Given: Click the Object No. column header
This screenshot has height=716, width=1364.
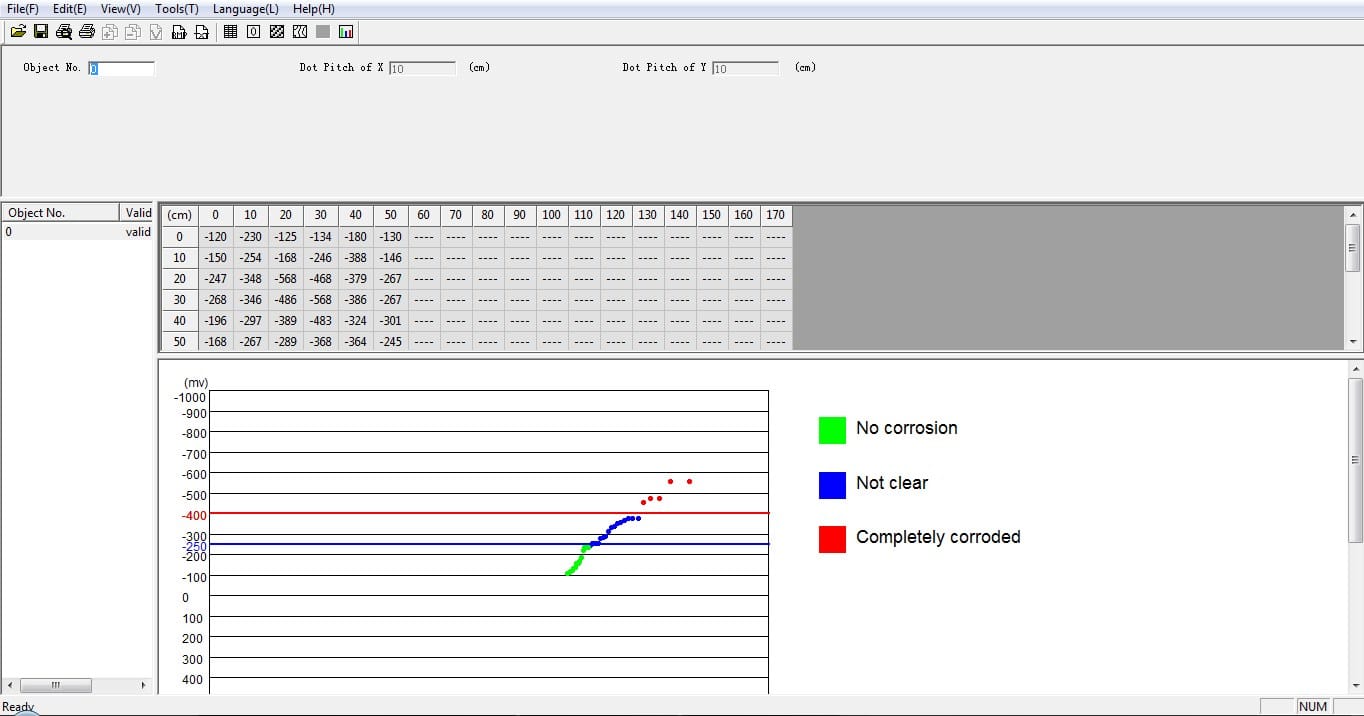Looking at the screenshot, I should click(x=60, y=213).
